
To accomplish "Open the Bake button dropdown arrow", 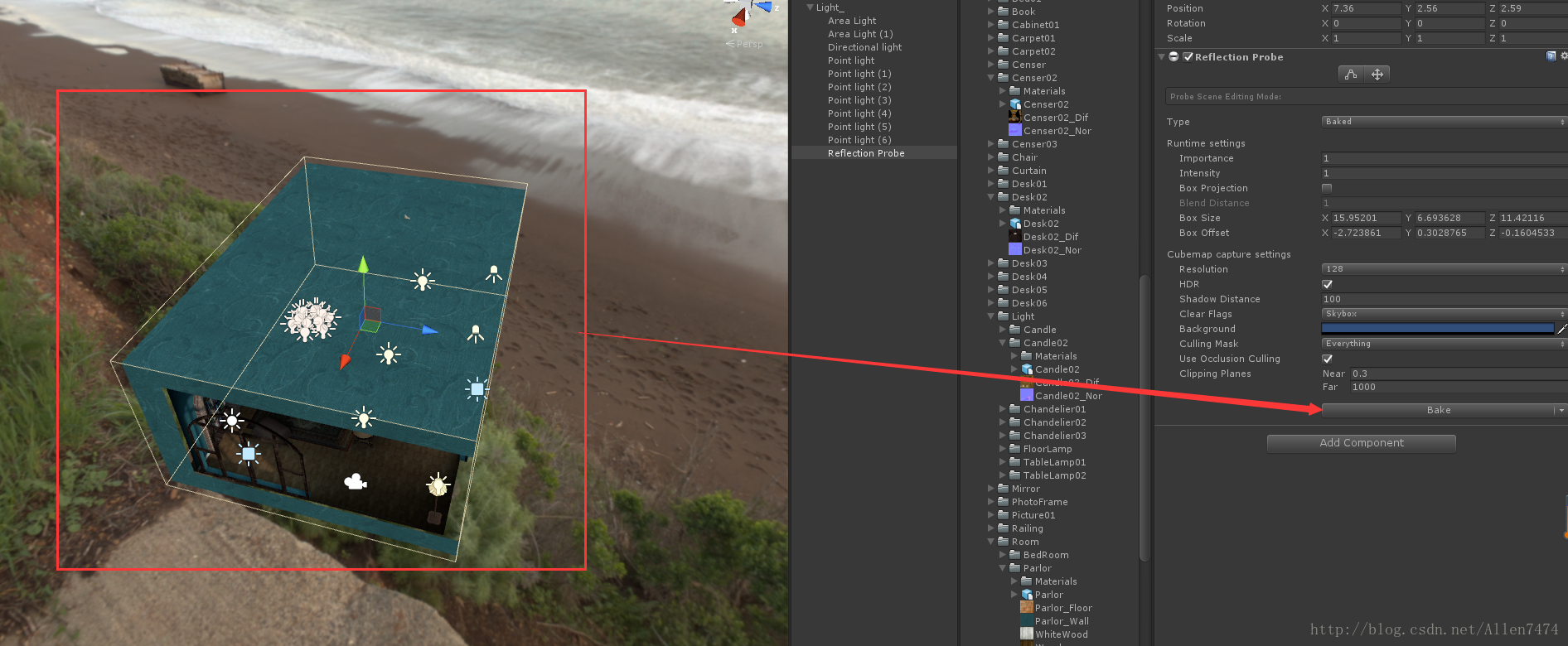I will [1561, 410].
